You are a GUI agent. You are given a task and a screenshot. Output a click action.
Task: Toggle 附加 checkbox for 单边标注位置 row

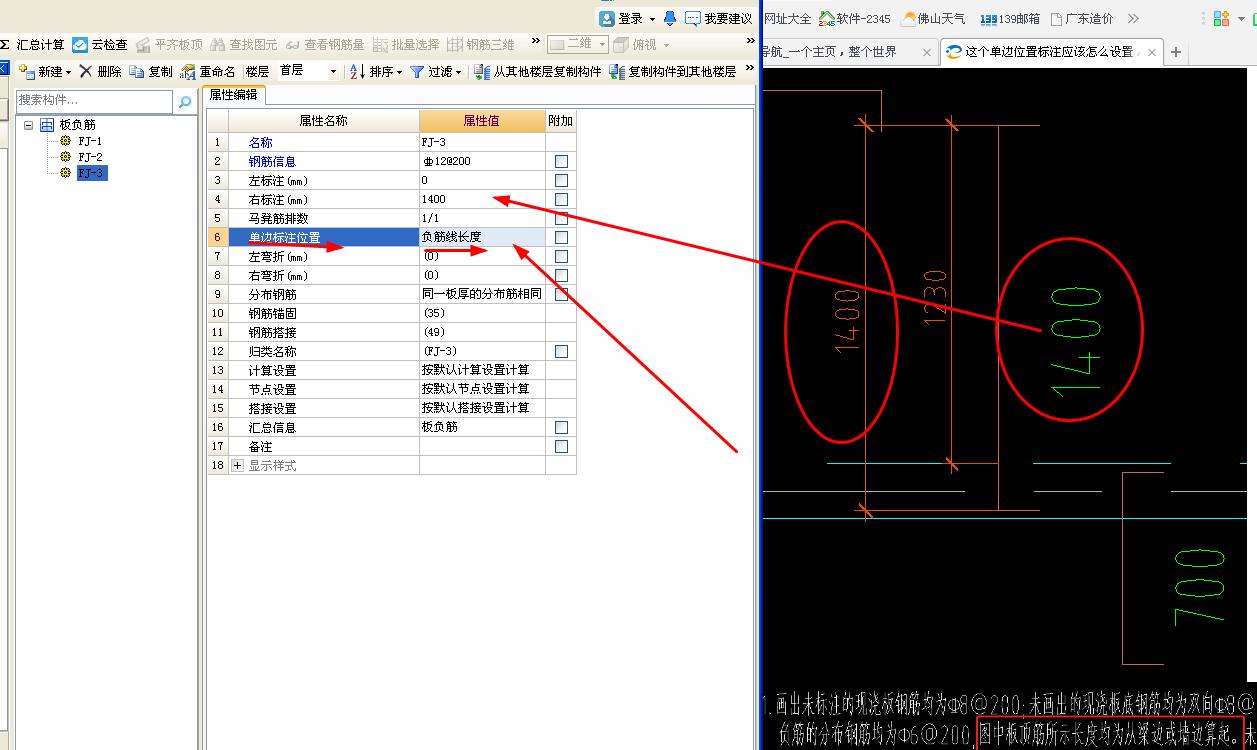(561, 237)
